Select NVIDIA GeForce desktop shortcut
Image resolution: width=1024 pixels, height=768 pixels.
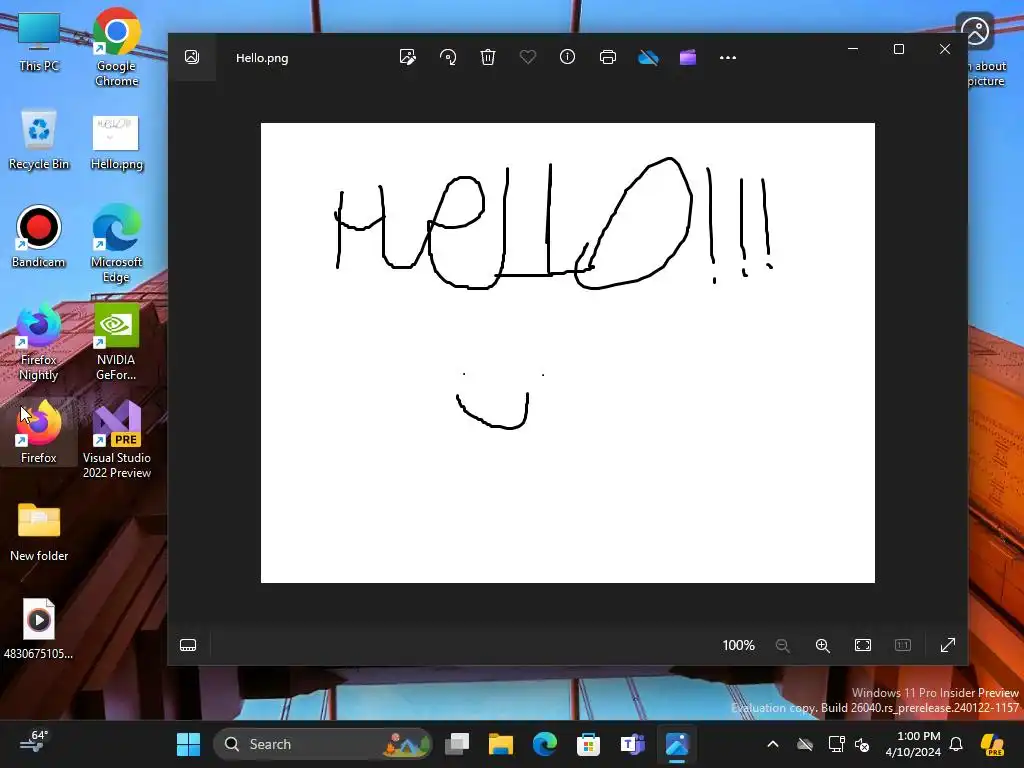116,342
